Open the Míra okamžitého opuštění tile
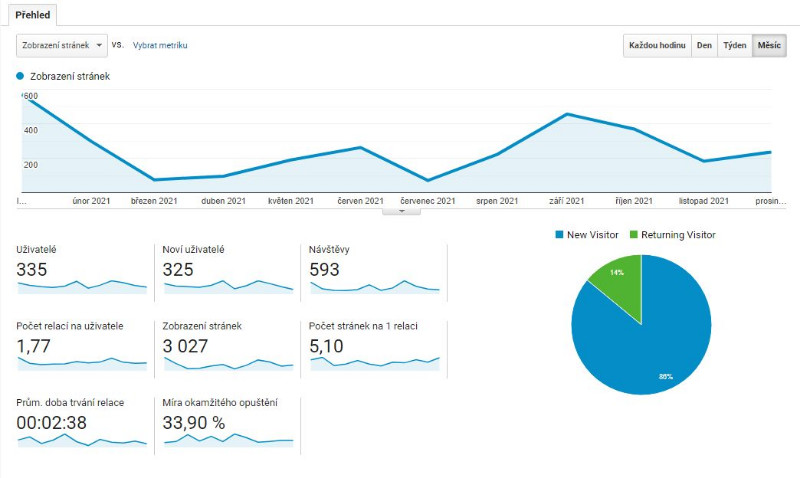The width and height of the screenshot is (800, 478). [228, 423]
